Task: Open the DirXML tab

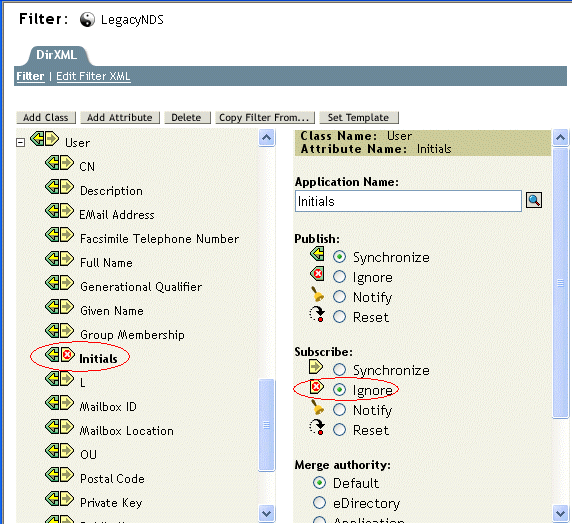Action: tap(57, 55)
